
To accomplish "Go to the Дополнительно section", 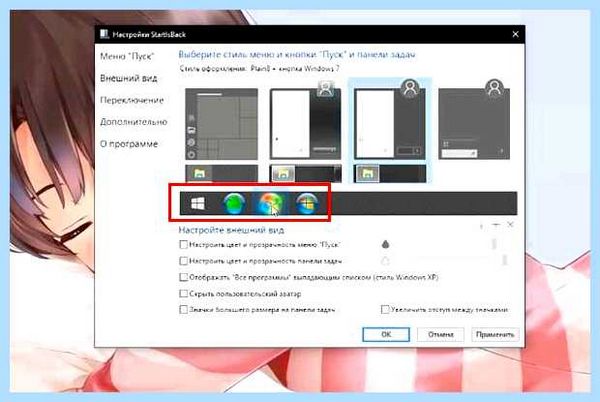I will (x=134, y=122).
